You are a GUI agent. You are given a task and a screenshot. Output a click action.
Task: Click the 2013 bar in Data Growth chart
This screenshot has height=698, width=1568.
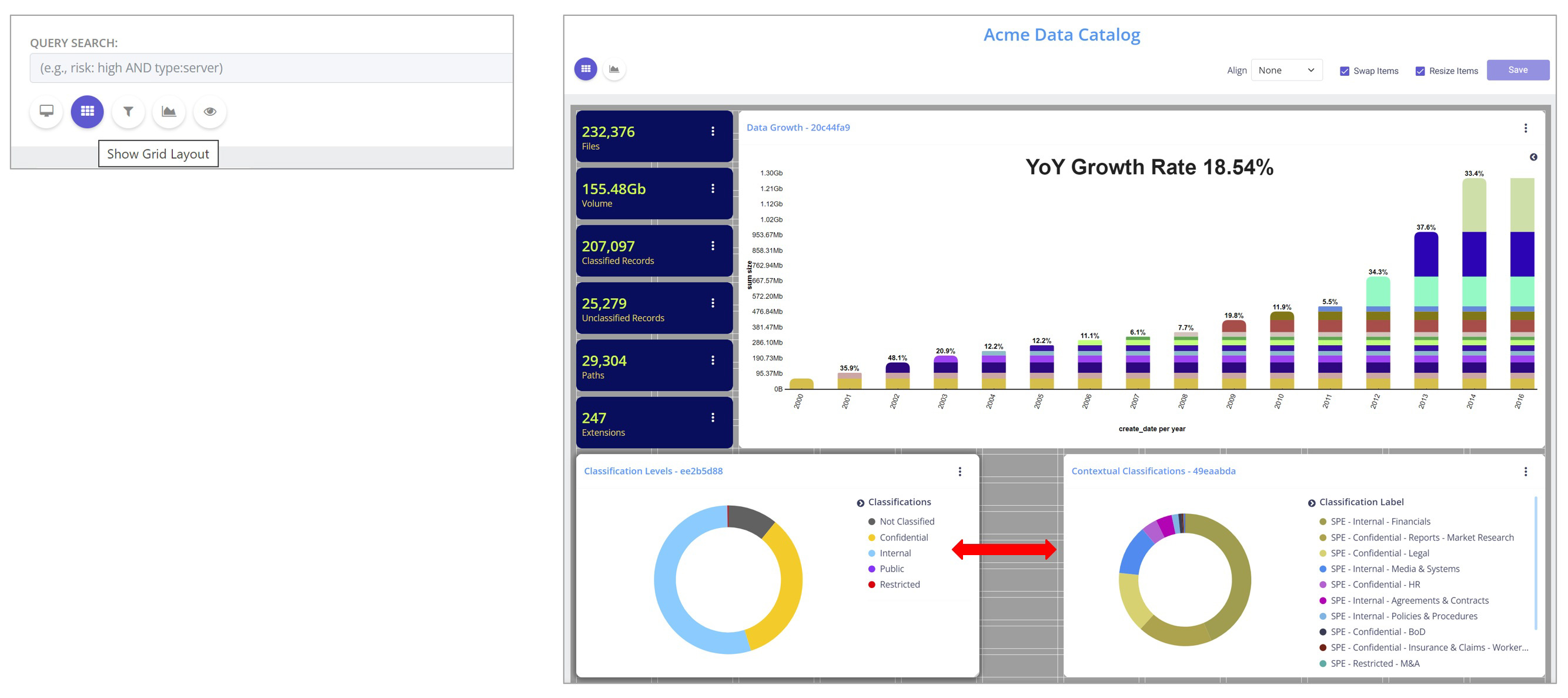[x=1426, y=310]
